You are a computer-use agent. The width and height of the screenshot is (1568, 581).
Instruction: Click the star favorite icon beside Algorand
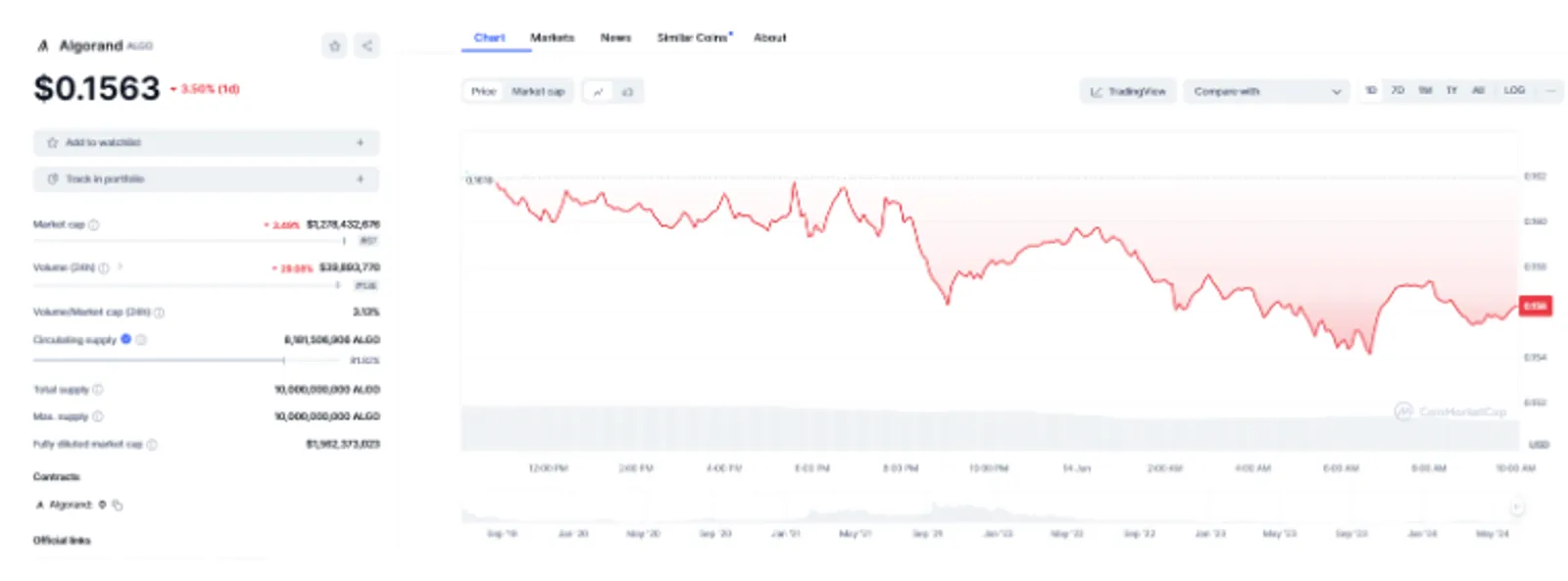pos(334,46)
